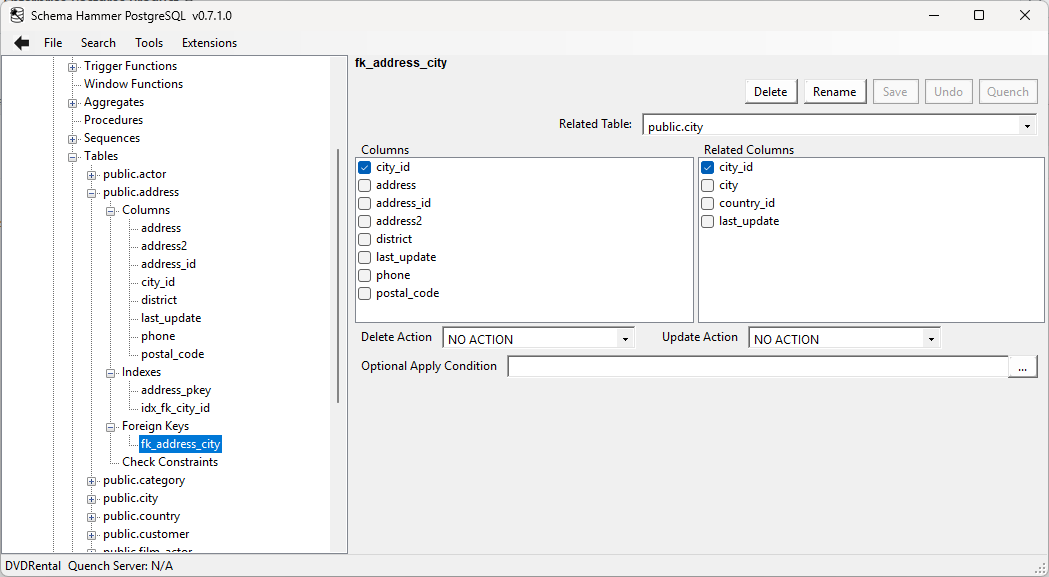Enable the country_id checkbox in Related Columns

click(707, 202)
